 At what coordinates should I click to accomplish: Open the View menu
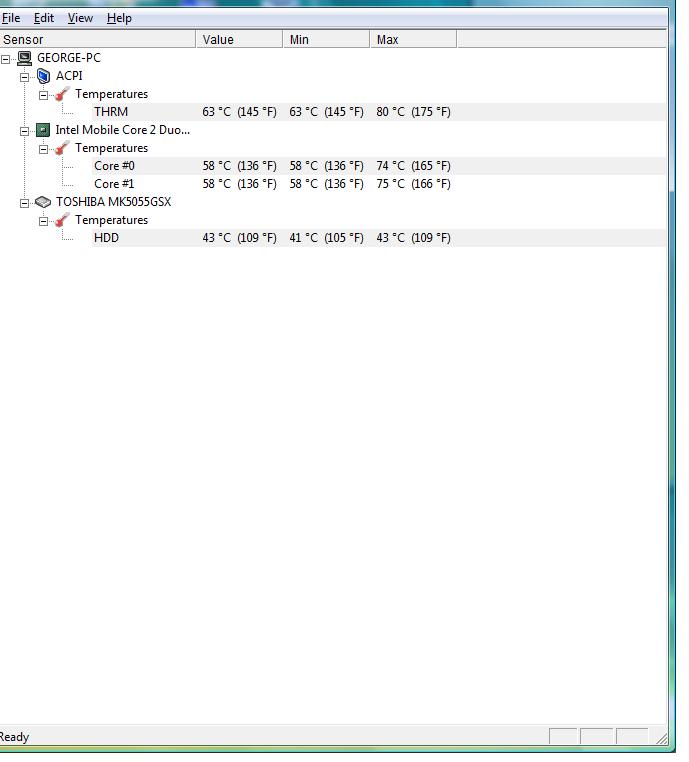80,18
